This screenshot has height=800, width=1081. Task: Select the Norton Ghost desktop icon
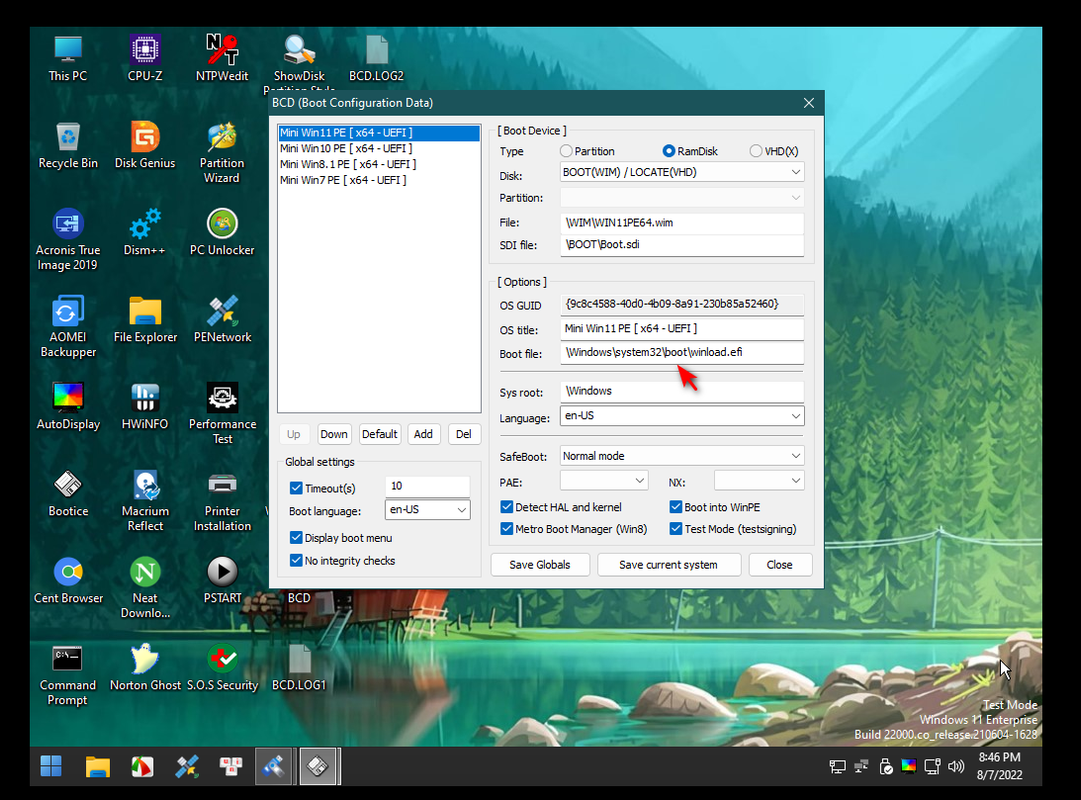pyautogui.click(x=145, y=666)
